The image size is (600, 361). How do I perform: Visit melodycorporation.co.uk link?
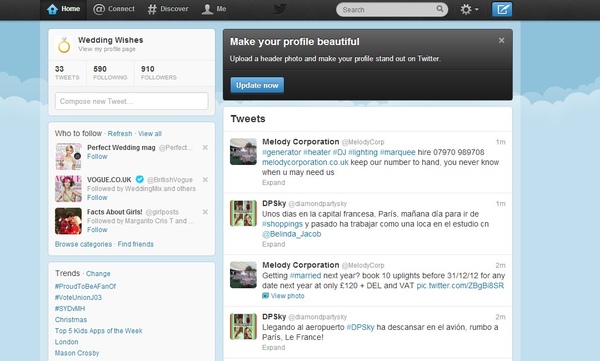point(305,162)
